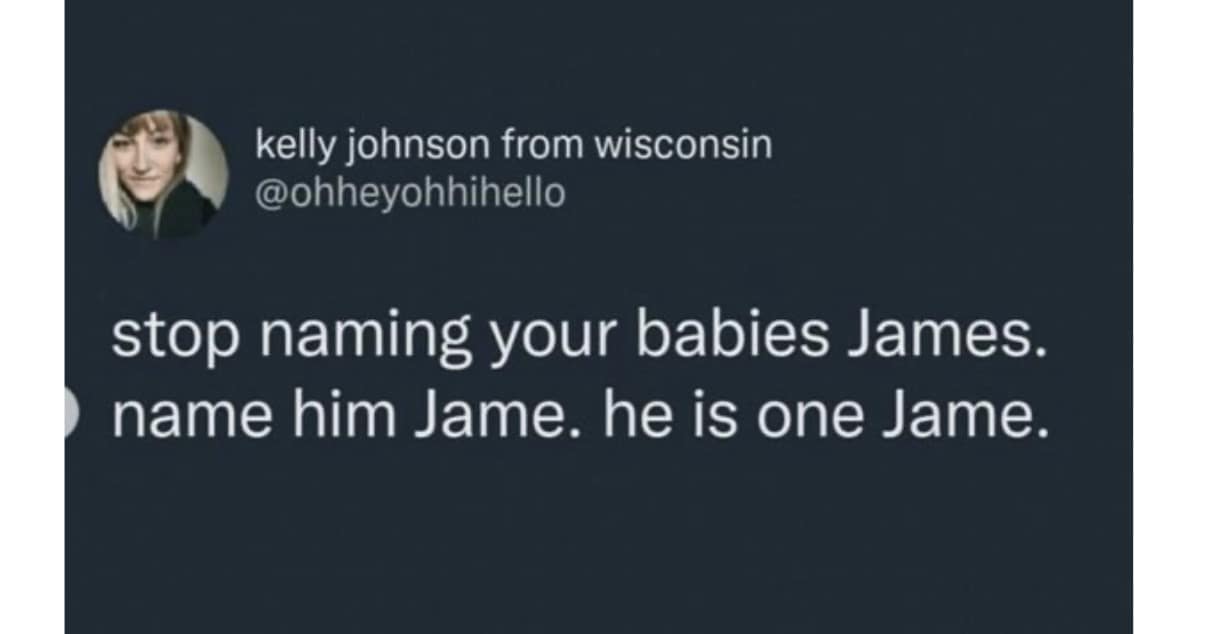Click the word "wisconsin" in the display name

coord(683,146)
